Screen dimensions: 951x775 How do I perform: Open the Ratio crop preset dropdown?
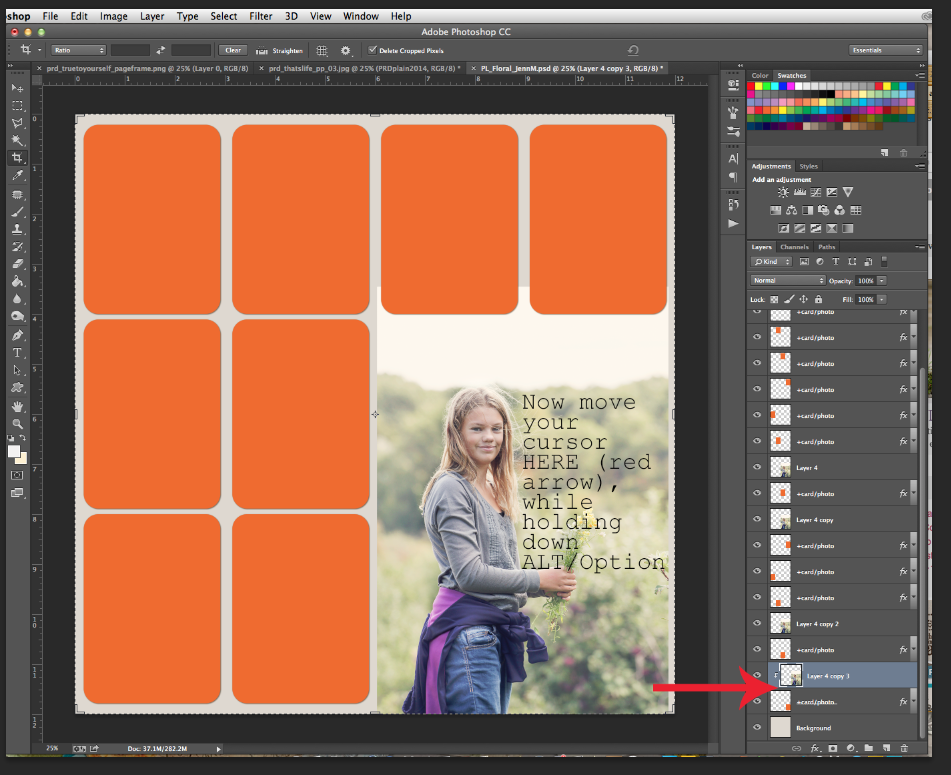[x=78, y=50]
